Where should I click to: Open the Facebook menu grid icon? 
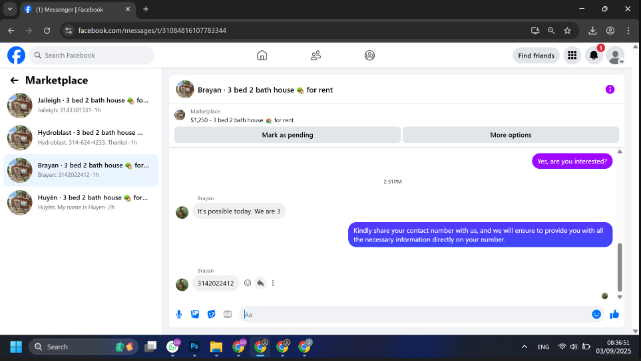click(x=572, y=55)
